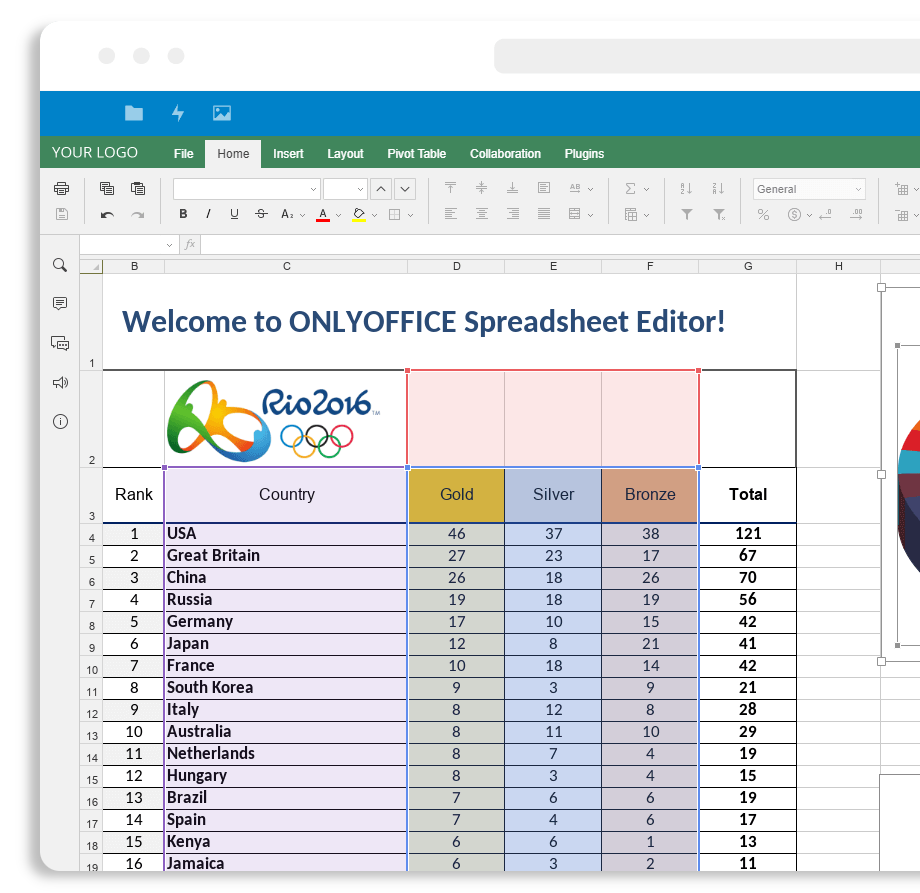920x893 pixels.
Task: Click the currency style icon
Action: tap(794, 215)
